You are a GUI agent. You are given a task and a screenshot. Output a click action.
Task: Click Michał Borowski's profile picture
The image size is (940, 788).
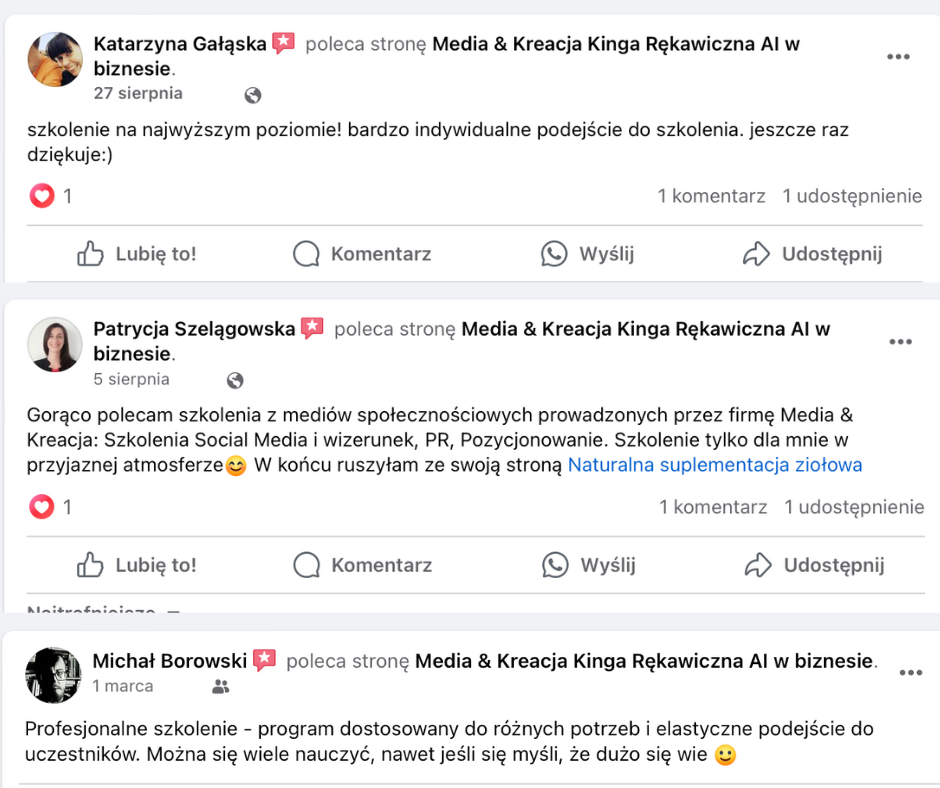coord(53,674)
